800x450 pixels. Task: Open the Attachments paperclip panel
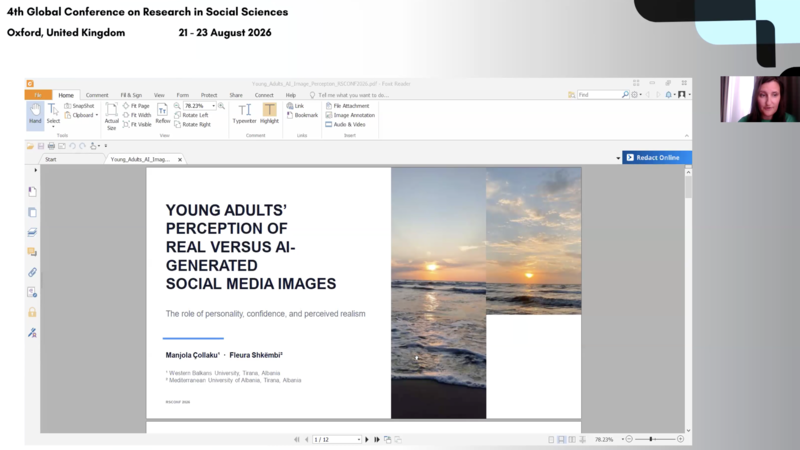pyautogui.click(x=32, y=272)
